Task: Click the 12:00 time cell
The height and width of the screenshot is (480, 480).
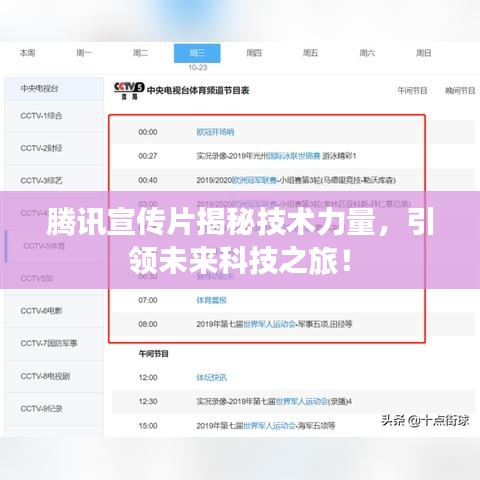Action: click(x=148, y=377)
